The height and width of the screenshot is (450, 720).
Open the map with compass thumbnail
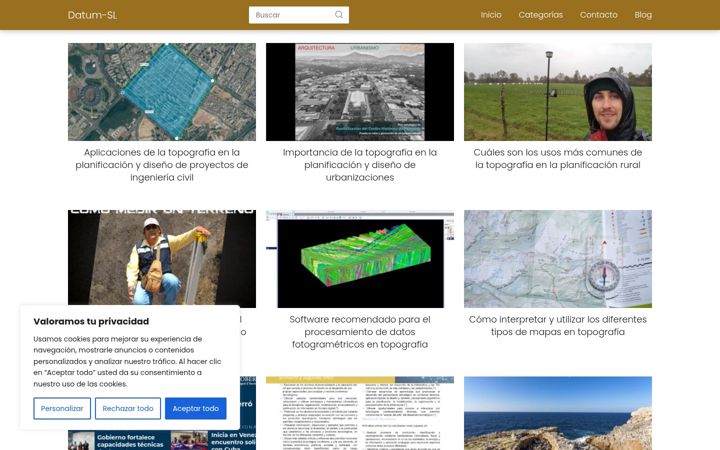[557, 259]
